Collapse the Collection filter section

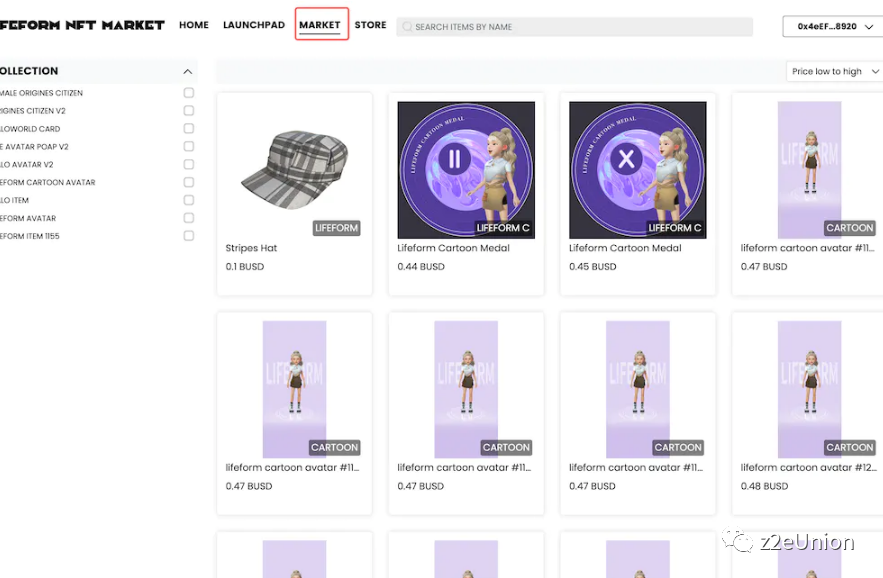187,72
